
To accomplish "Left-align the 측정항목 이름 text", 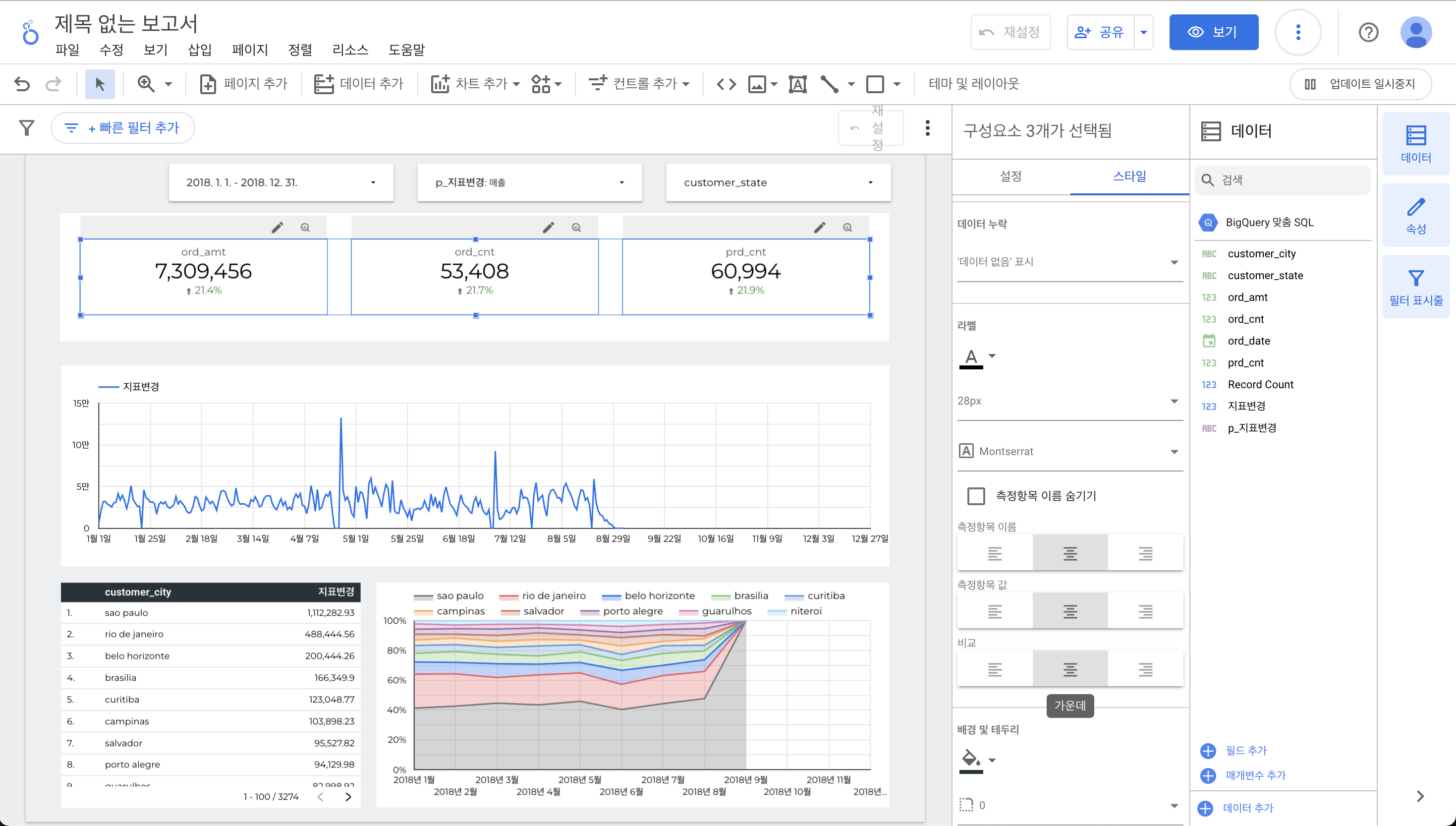I will click(x=995, y=553).
